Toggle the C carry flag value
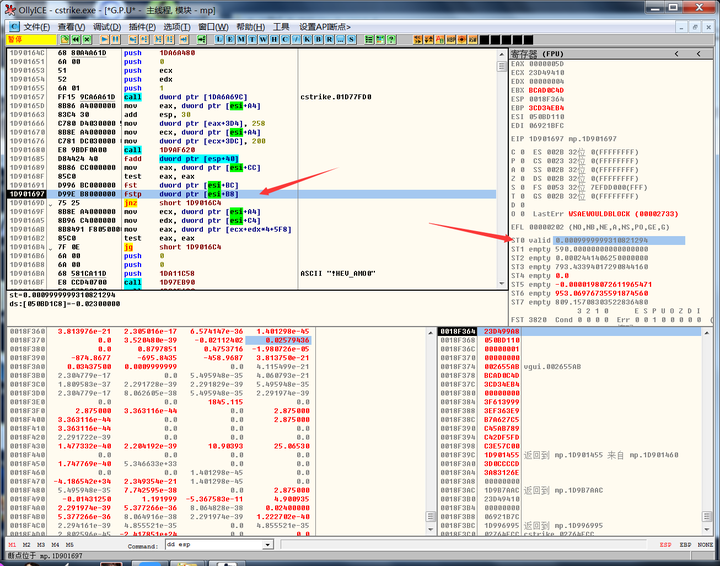The width and height of the screenshot is (720, 566). pos(525,150)
